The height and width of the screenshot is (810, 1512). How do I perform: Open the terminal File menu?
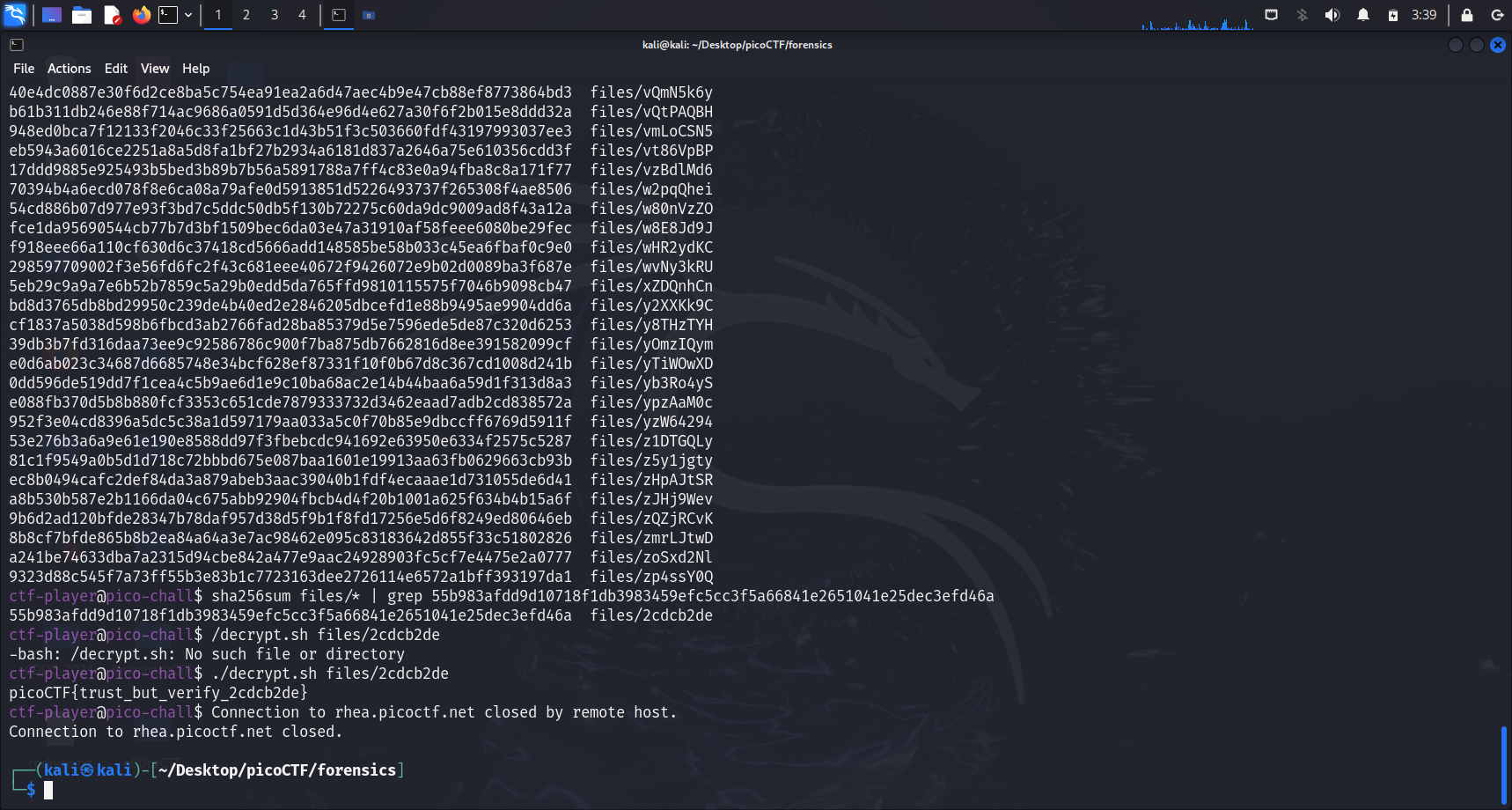pos(24,69)
